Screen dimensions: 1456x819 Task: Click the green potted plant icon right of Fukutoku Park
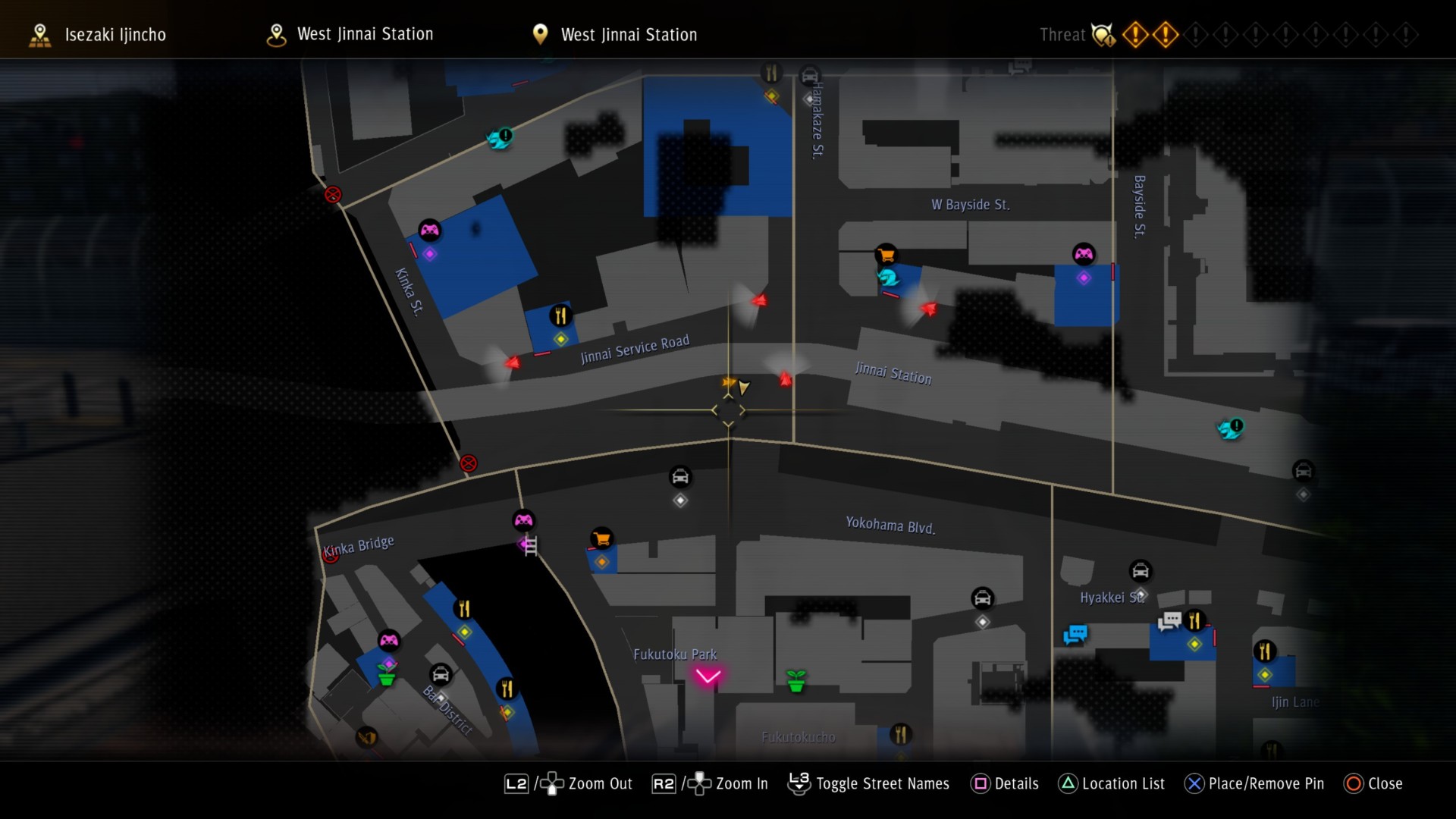pyautogui.click(x=795, y=680)
